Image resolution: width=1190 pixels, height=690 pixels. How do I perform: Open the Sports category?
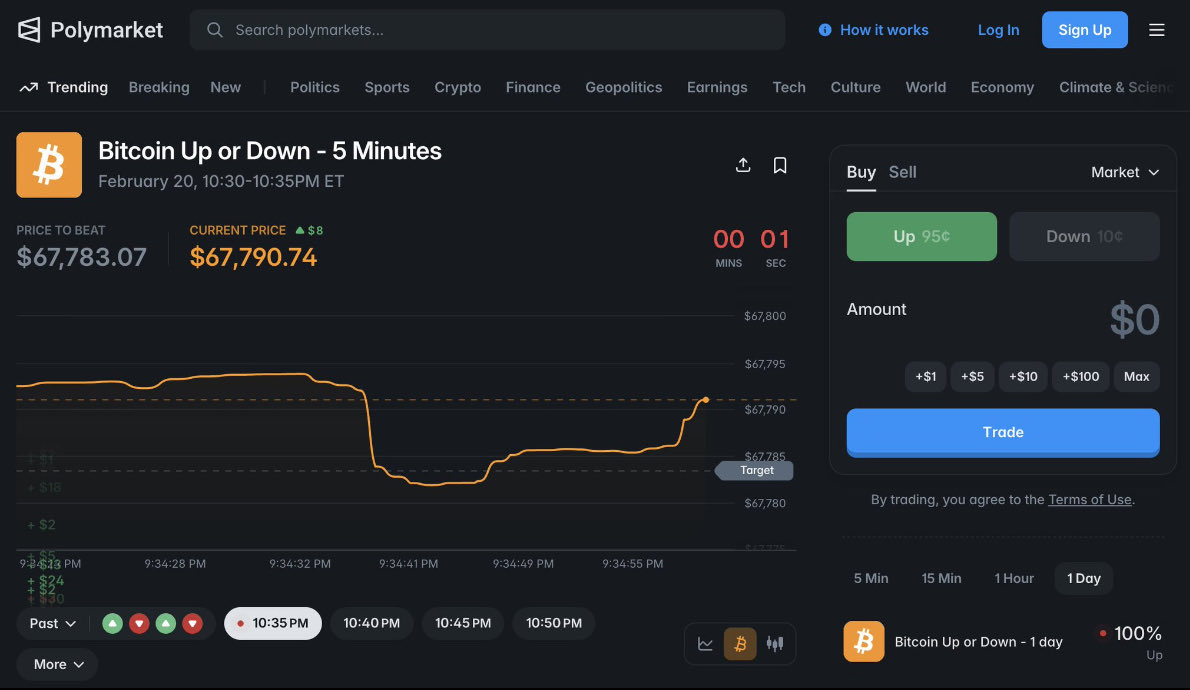[386, 87]
